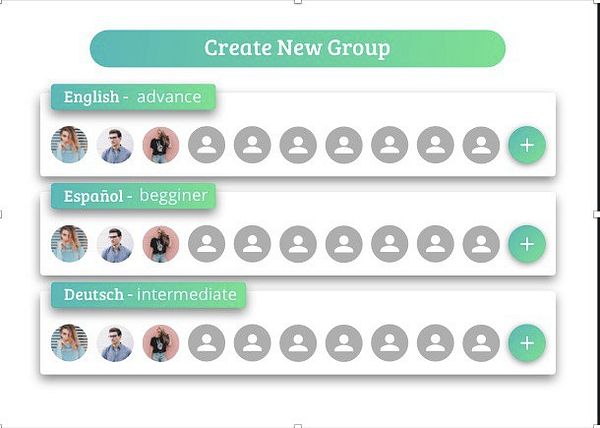The image size is (600, 428).
Task: Select man with glasses avatar in English group
Action: (115, 145)
